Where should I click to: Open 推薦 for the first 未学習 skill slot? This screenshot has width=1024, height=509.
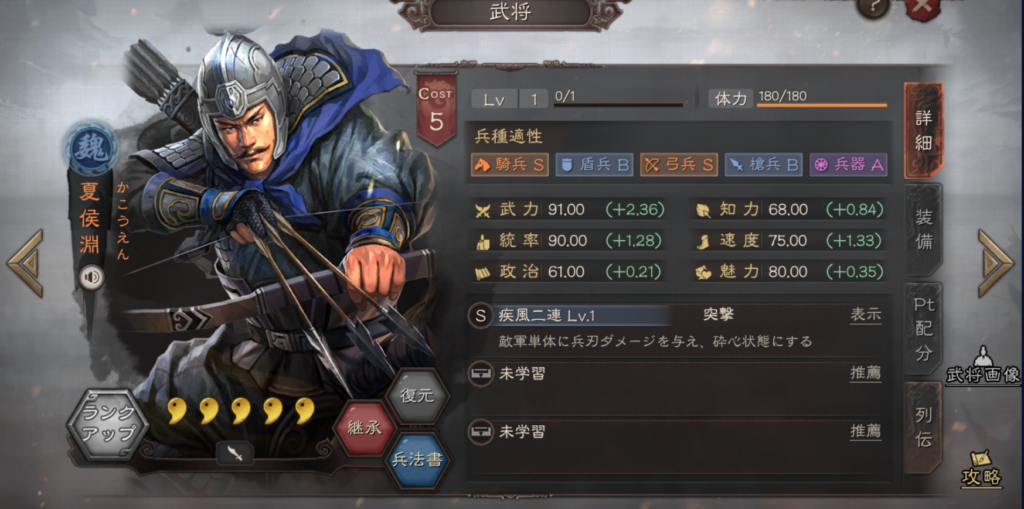point(865,374)
